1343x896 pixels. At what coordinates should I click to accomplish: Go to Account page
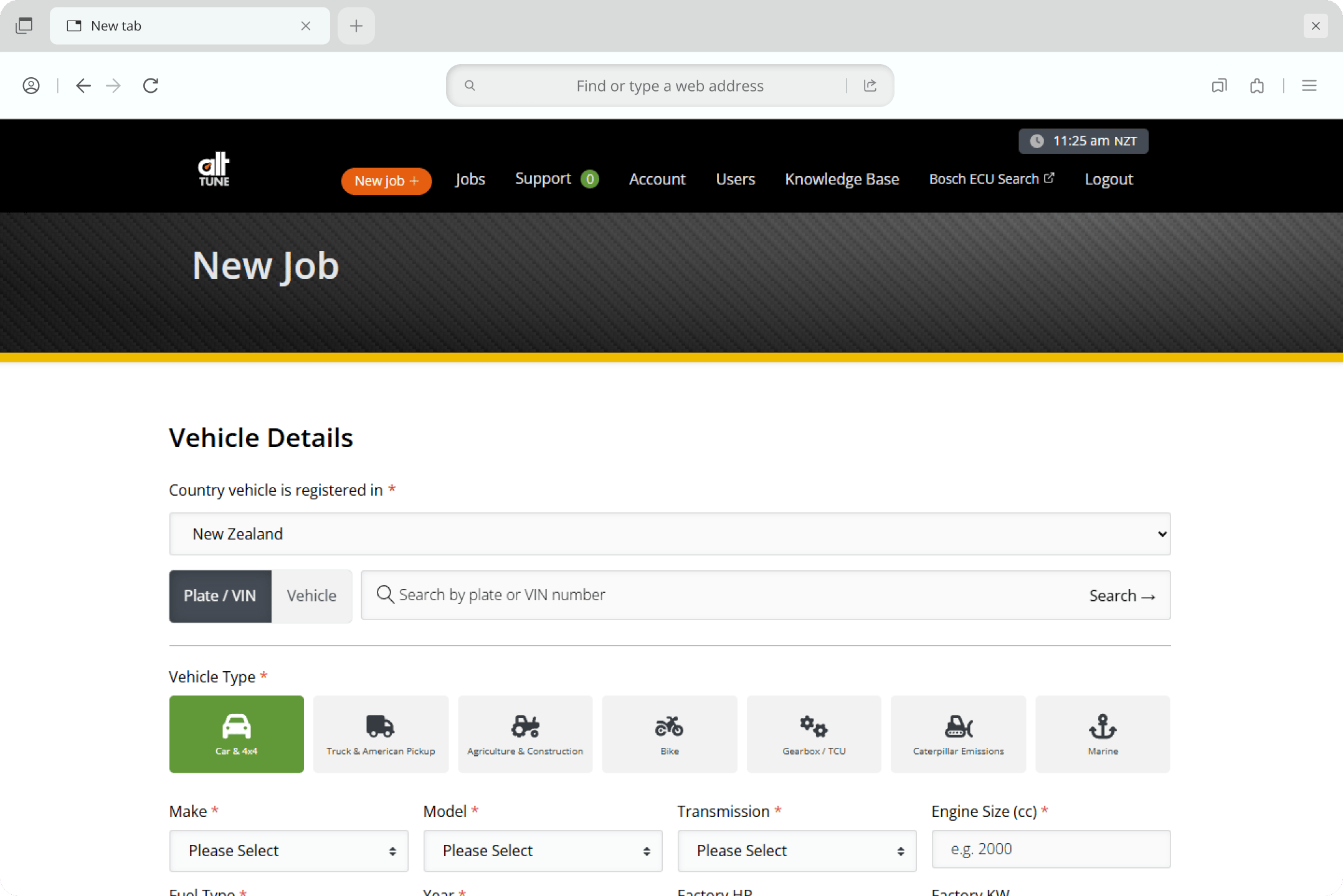[x=657, y=179]
